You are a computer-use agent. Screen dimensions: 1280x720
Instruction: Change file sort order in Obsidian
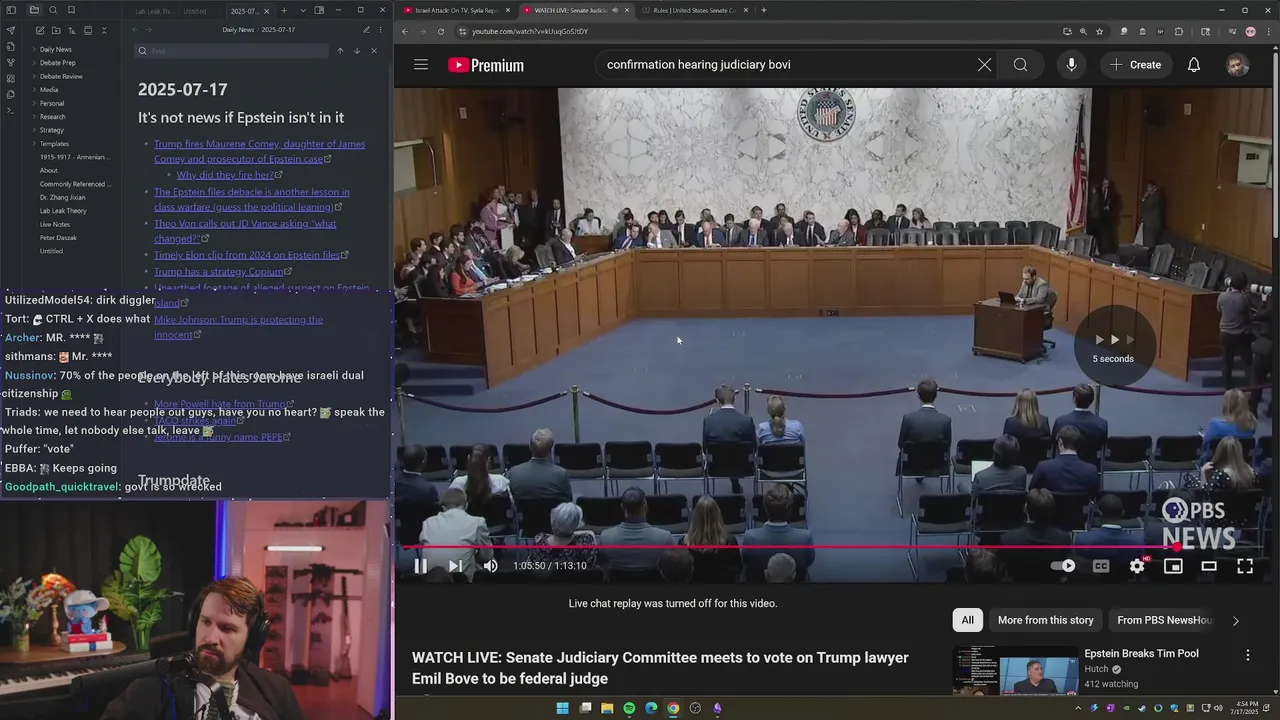tap(71, 31)
